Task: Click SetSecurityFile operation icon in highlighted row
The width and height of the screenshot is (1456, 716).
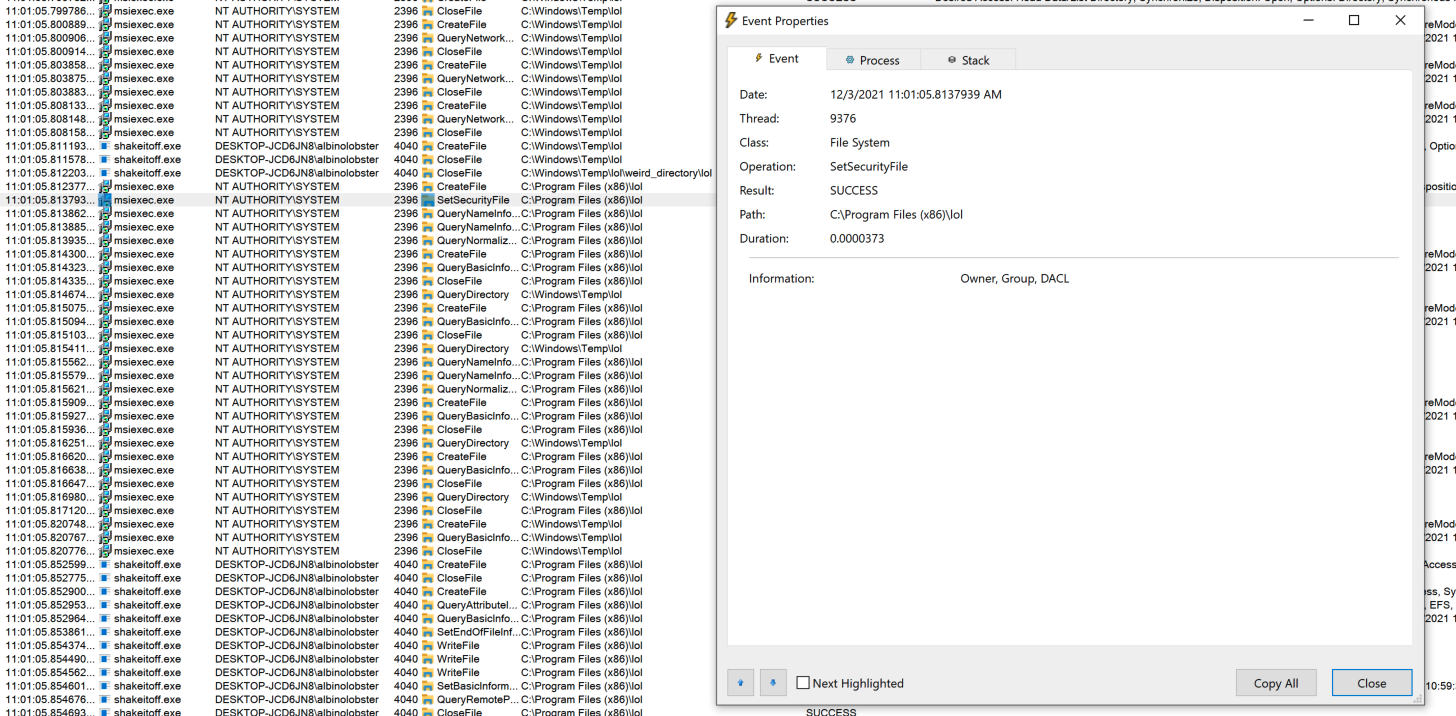Action: [428, 200]
